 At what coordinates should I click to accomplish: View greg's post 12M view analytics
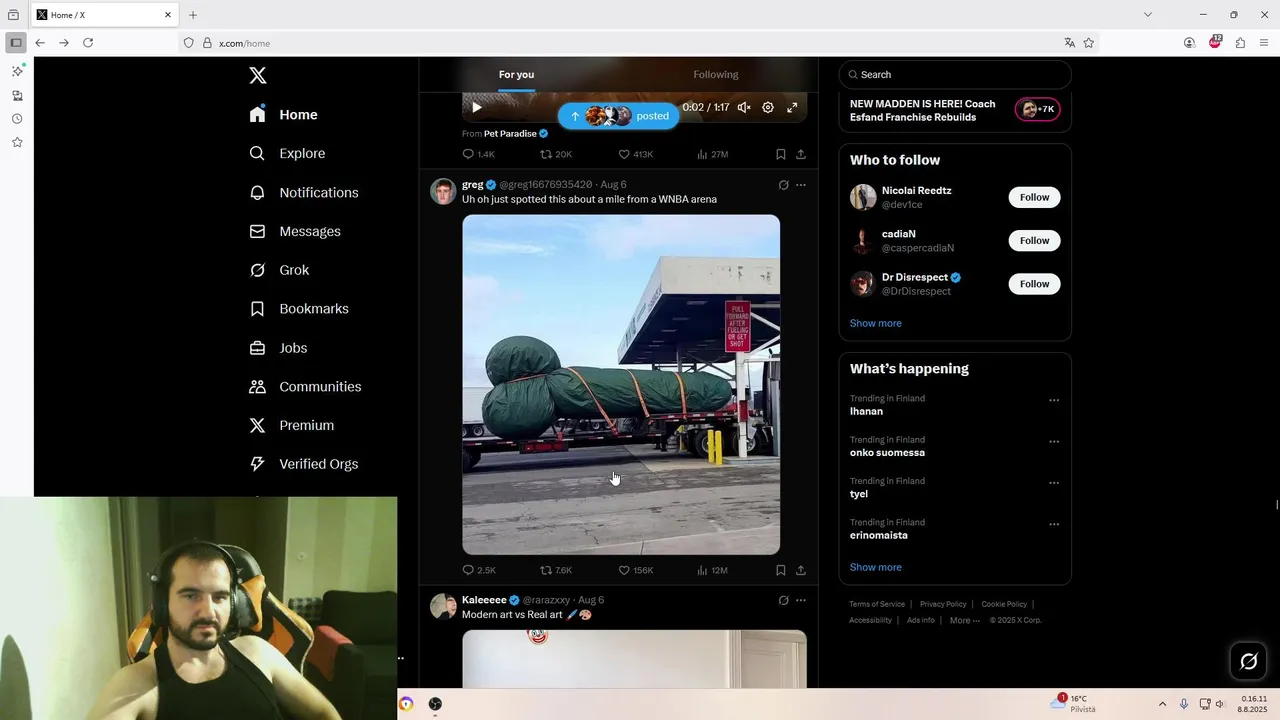712,571
